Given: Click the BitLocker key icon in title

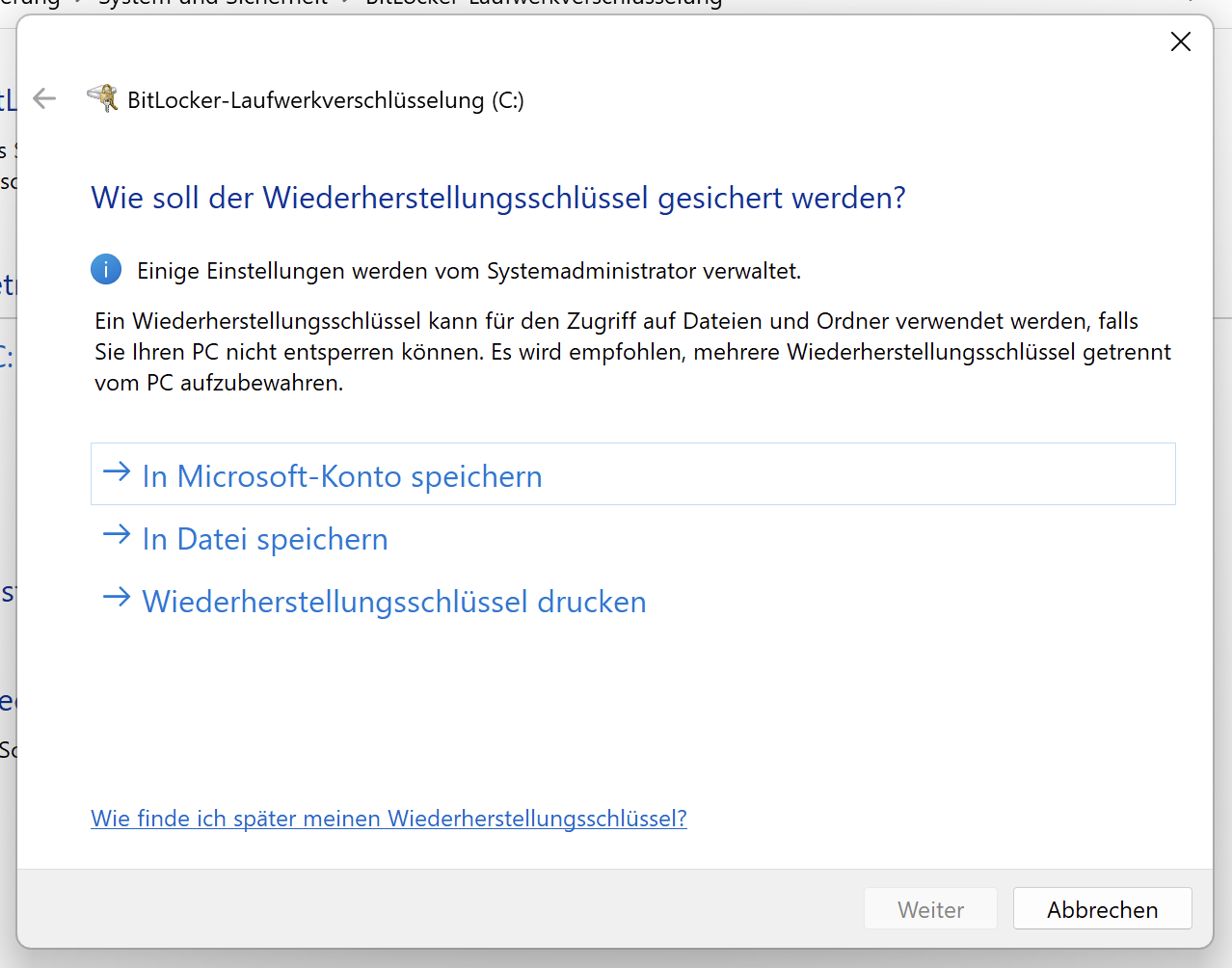Looking at the screenshot, I should [x=102, y=98].
